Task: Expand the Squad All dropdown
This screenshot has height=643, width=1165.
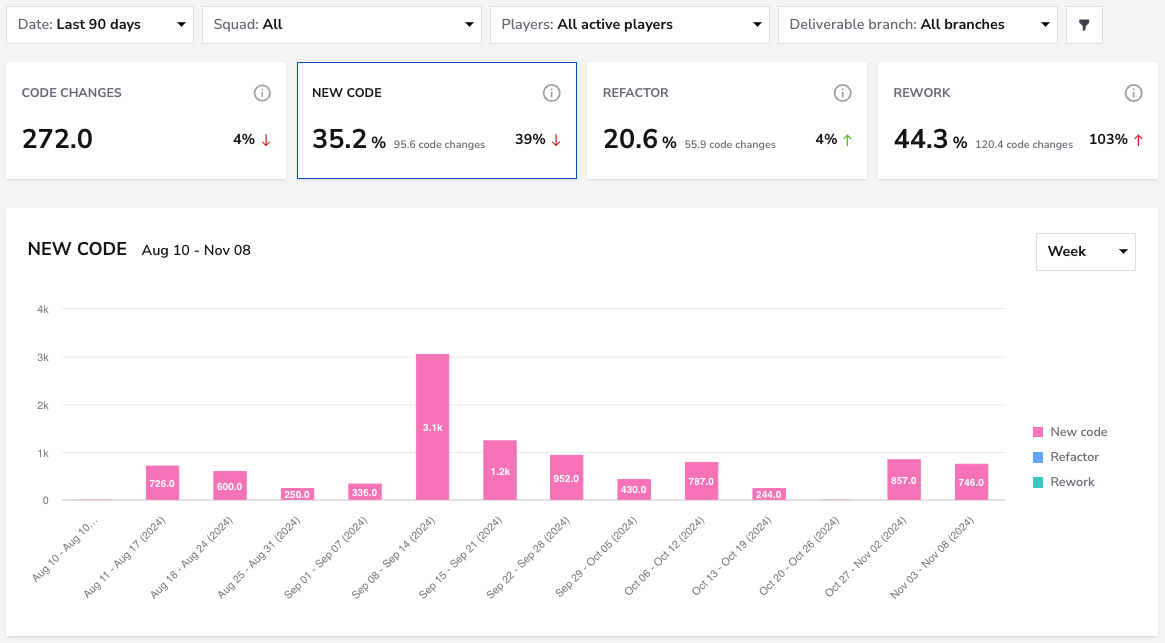Action: tap(342, 25)
